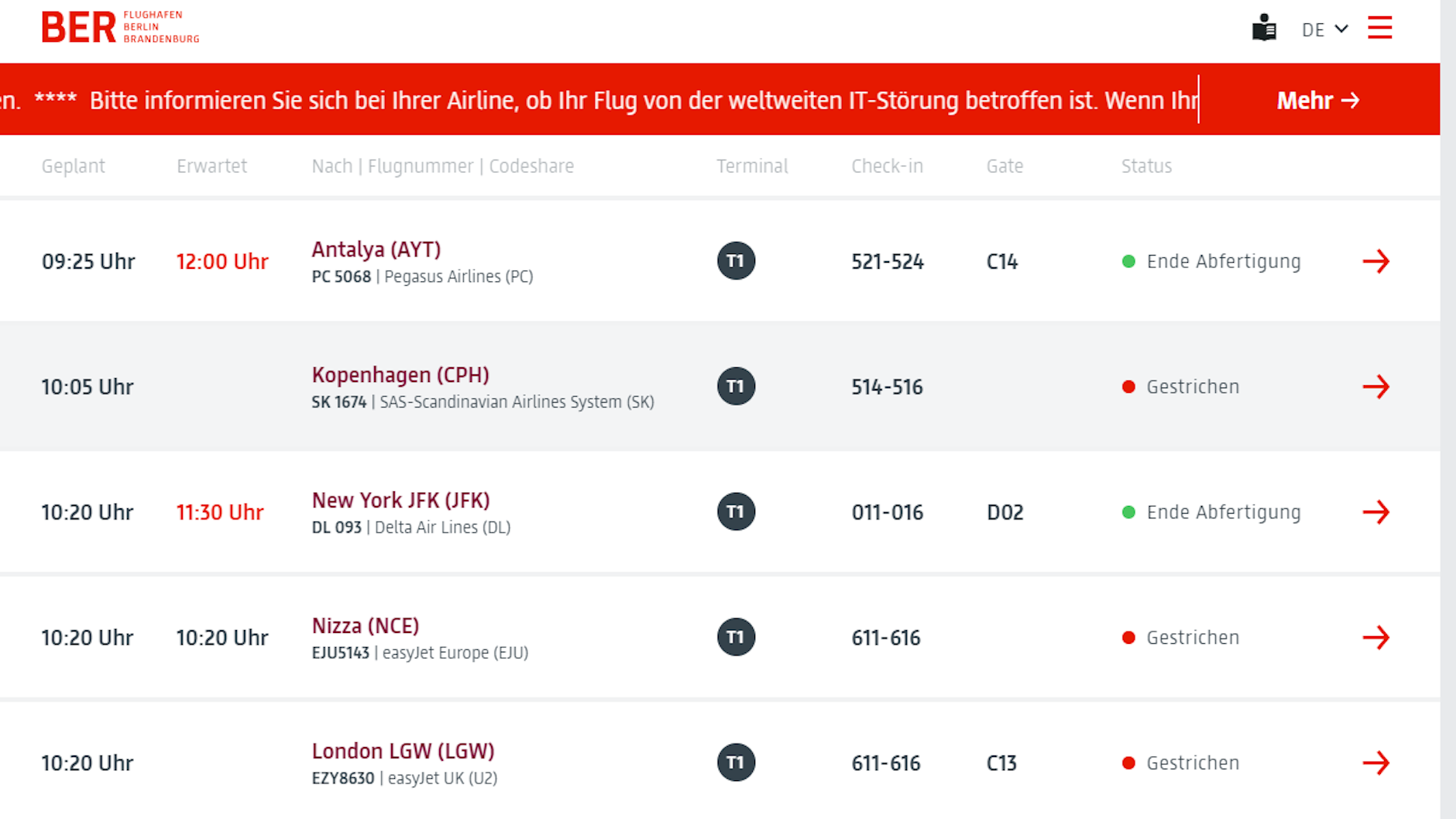Open New York JFK flight details arrow
The image size is (1456, 819).
(x=1375, y=512)
